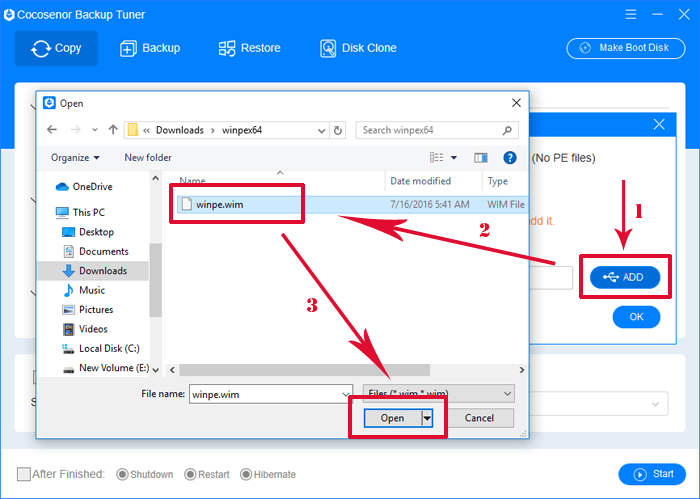Image resolution: width=700 pixels, height=499 pixels.
Task: Select the Restart radio option
Action: click(x=190, y=474)
